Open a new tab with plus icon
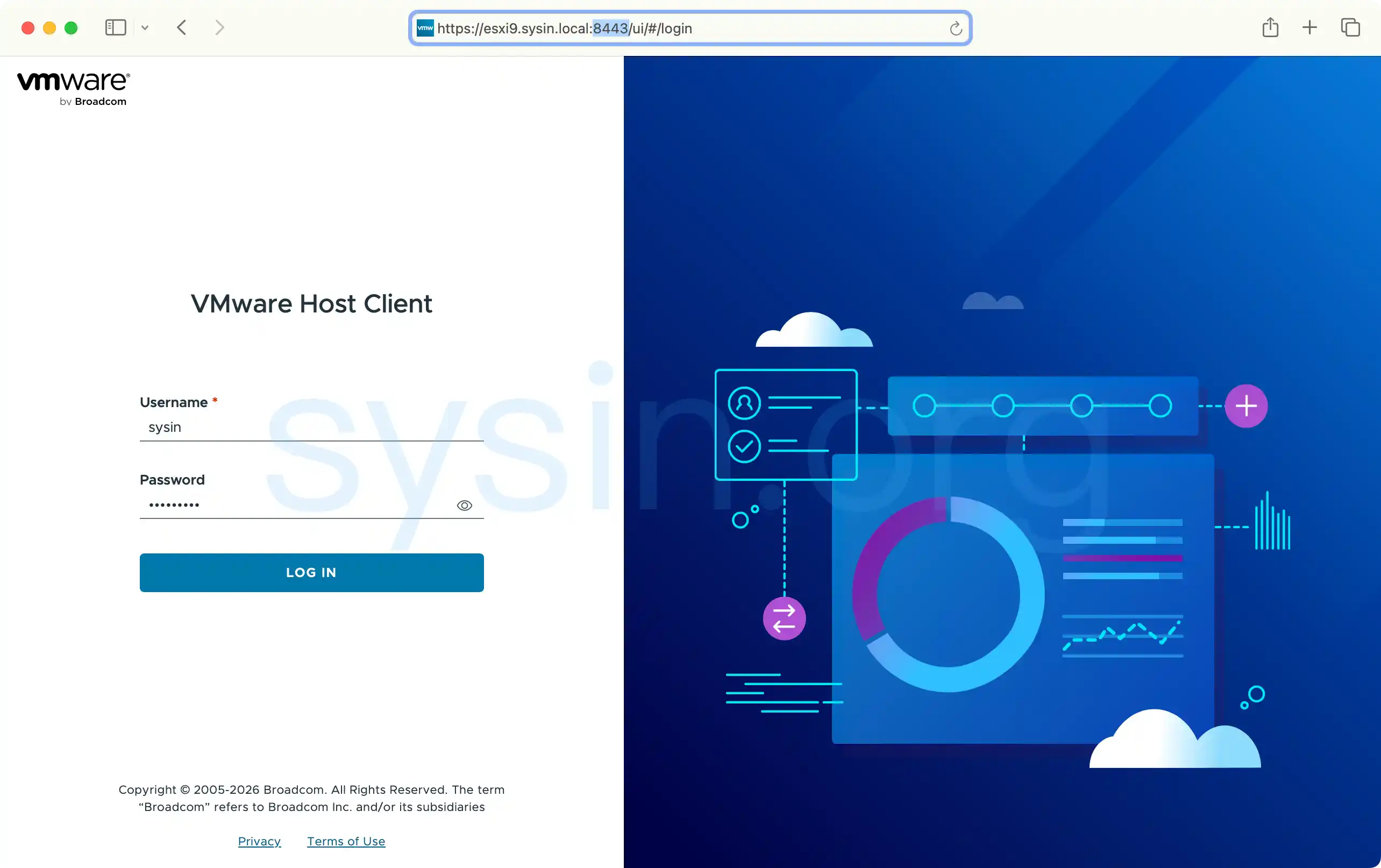The height and width of the screenshot is (868, 1381). click(1309, 27)
